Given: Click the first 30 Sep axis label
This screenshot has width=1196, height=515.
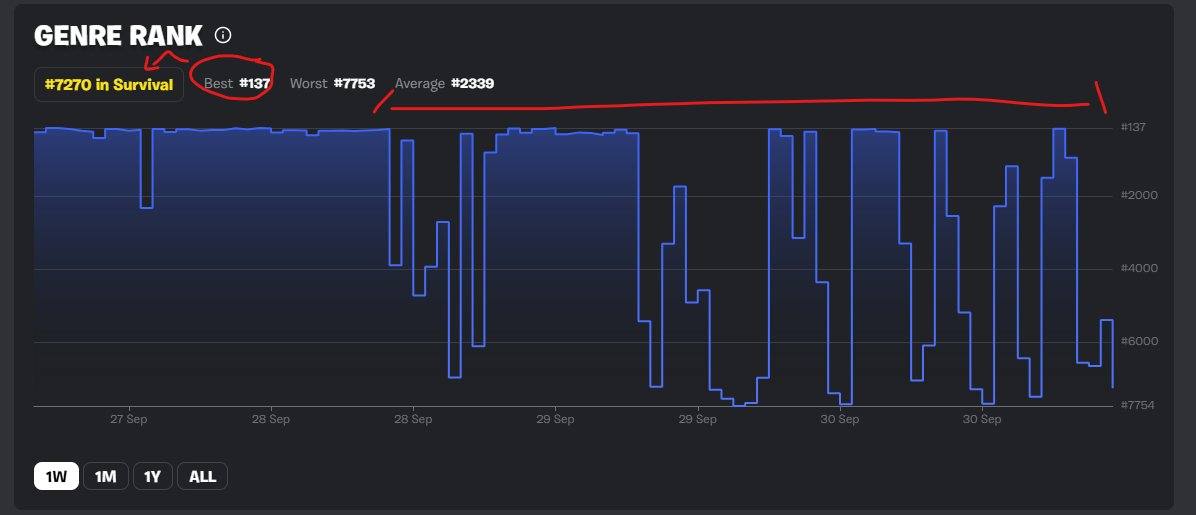Looking at the screenshot, I should pos(841,419).
